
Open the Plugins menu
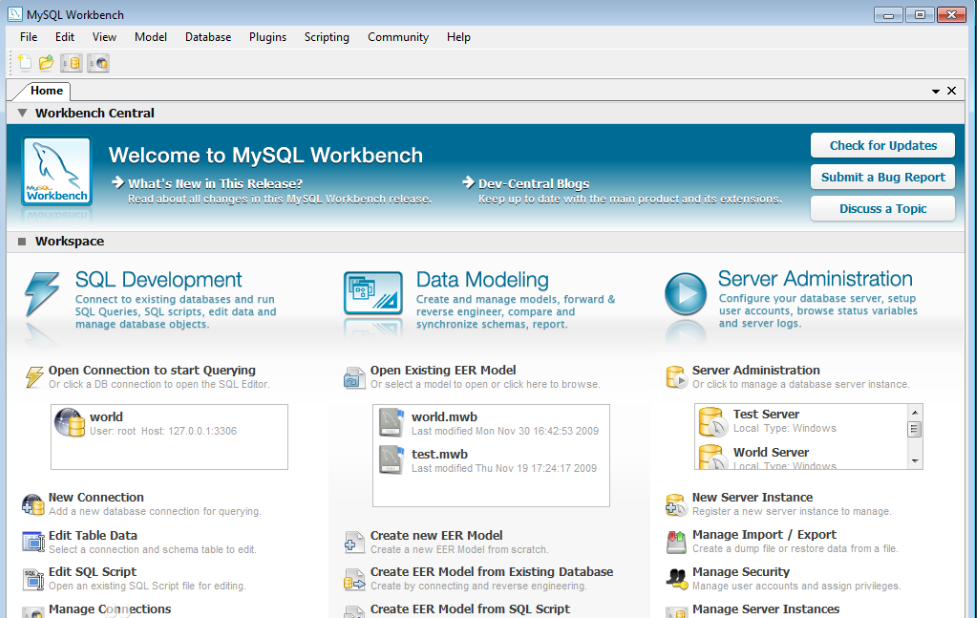(268, 37)
